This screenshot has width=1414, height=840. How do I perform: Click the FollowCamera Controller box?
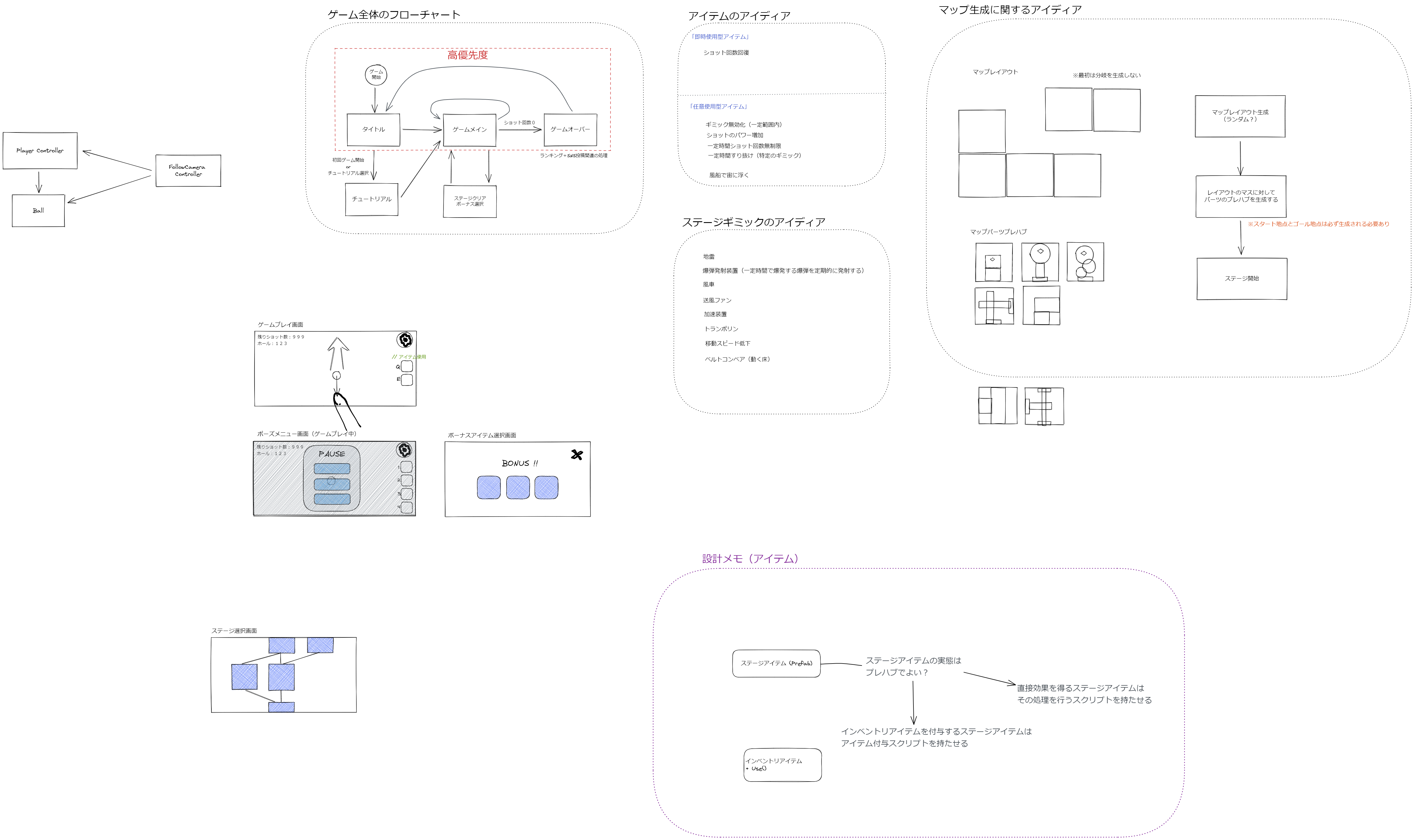(188, 170)
